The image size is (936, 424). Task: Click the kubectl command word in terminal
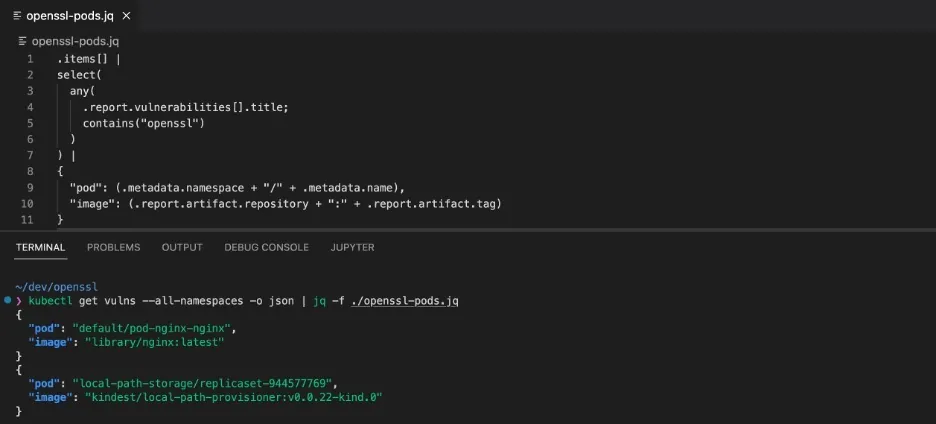pyautogui.click(x=51, y=301)
